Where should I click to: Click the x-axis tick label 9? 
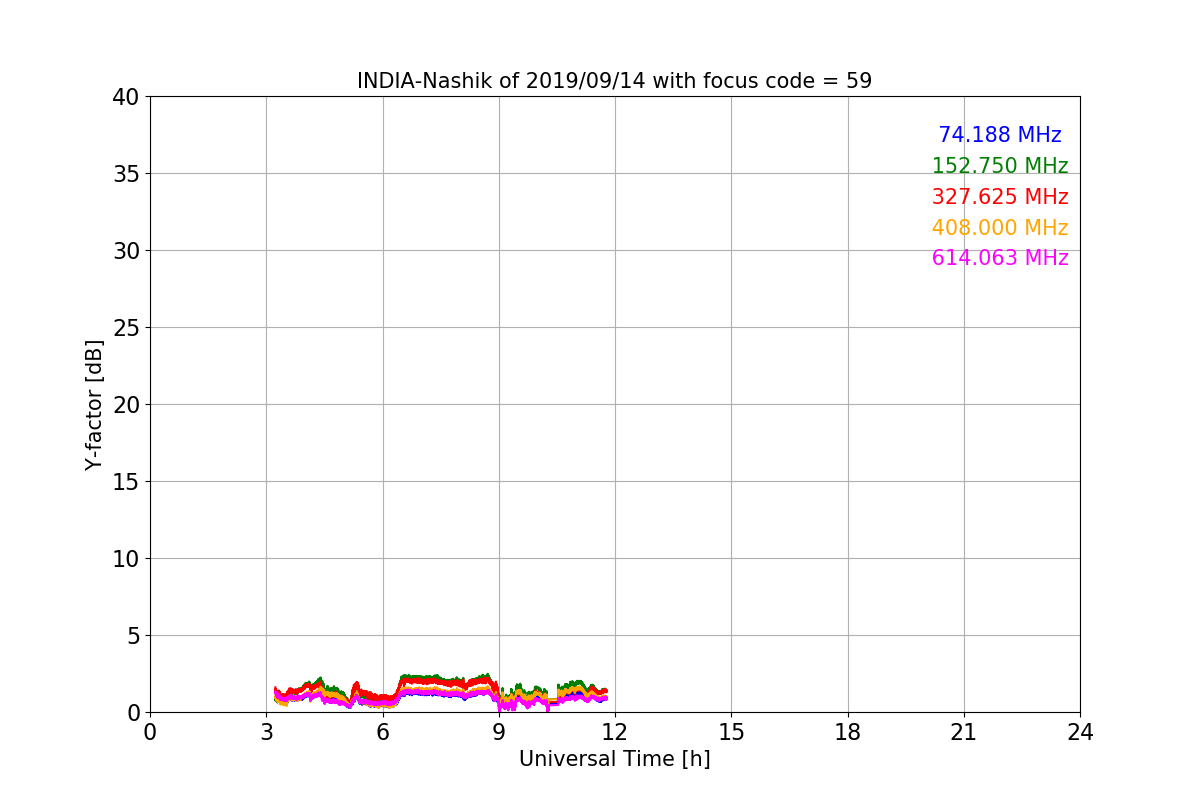(498, 732)
